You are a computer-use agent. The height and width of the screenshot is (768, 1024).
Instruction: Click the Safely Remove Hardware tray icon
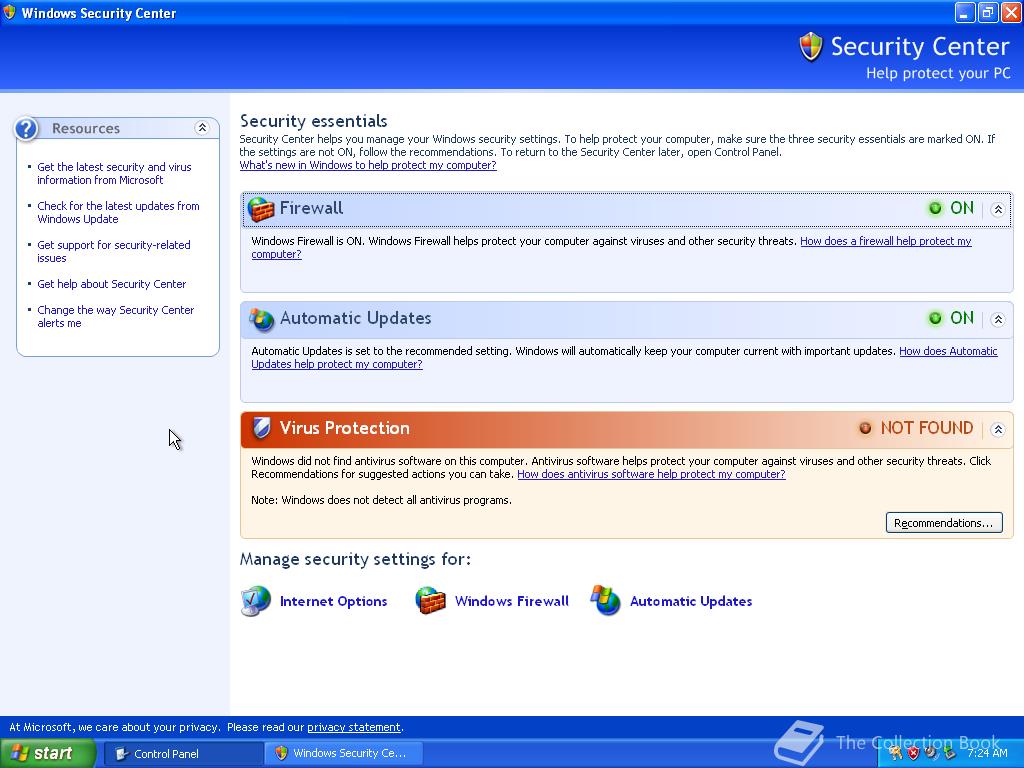coord(949,753)
